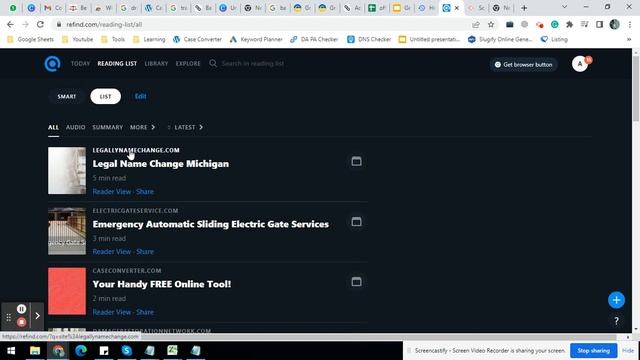Viewport: 640px width, 360px height.
Task: Click the Edit link
Action: pos(140,96)
